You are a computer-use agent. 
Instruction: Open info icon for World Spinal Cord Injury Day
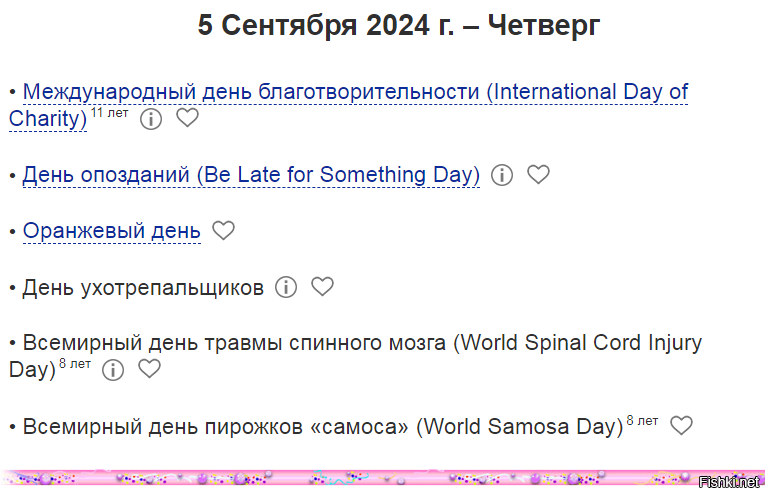tap(113, 370)
